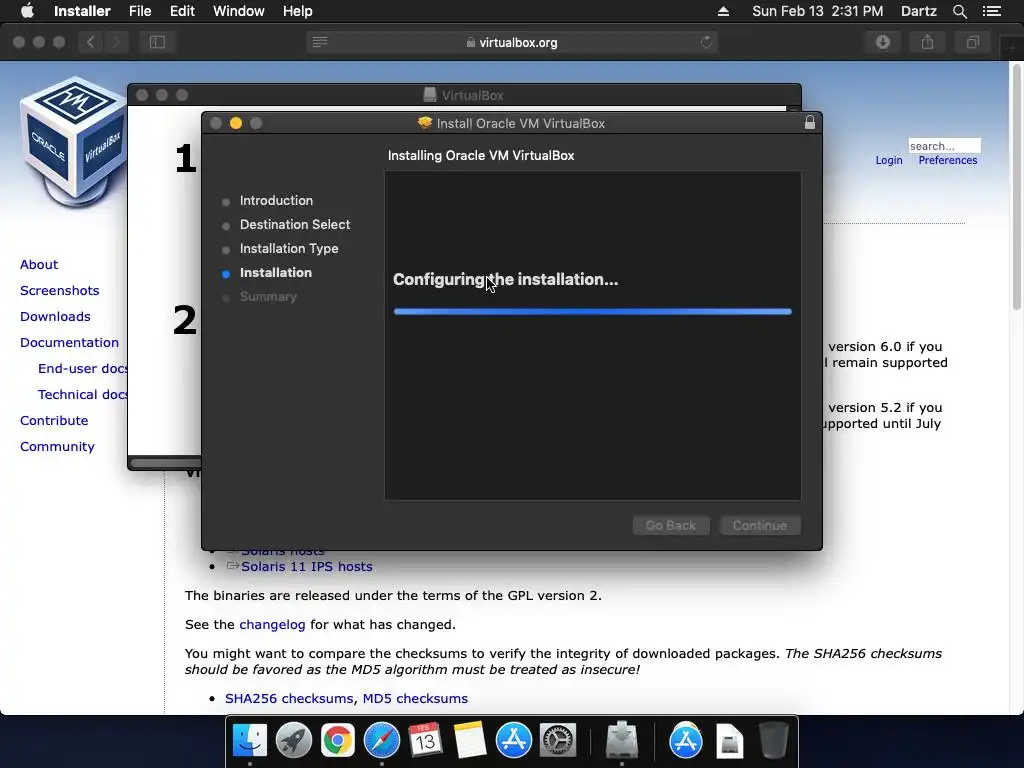Click the Dartz user name in menu bar
The height and width of the screenshot is (768, 1024).
pyautogui.click(x=918, y=11)
